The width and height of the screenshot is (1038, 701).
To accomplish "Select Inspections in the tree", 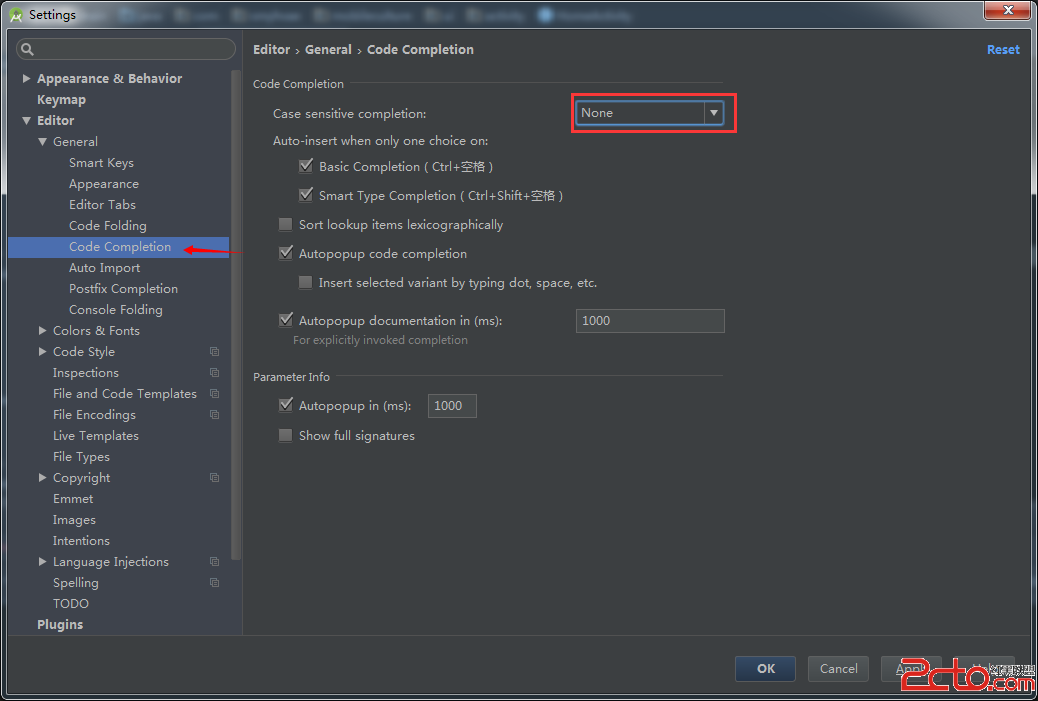I will tap(86, 373).
